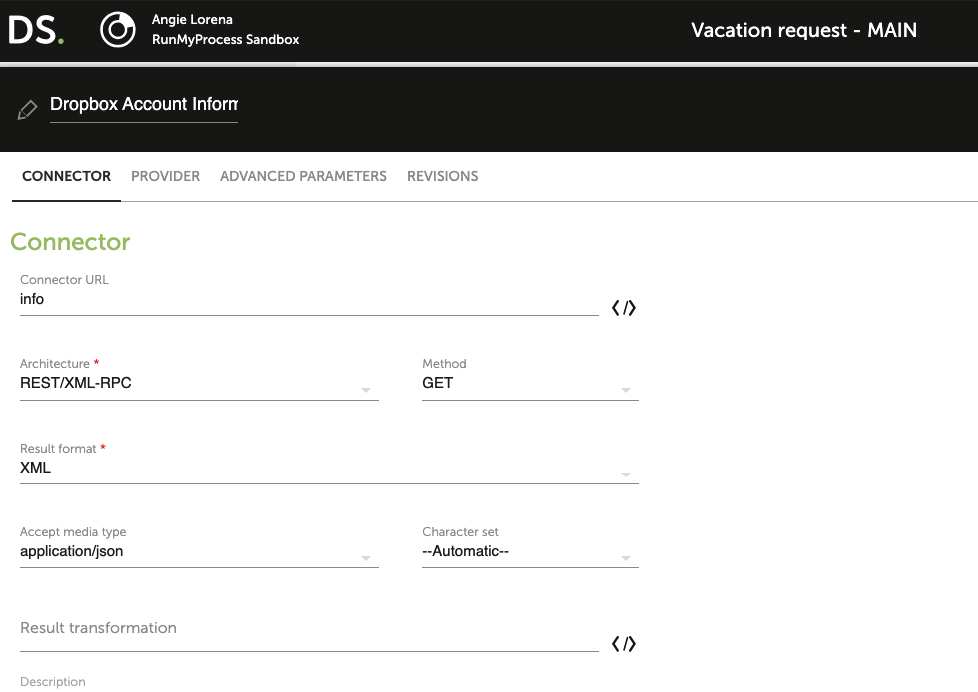Open Accept media type dropdown application/json
The height and width of the screenshot is (692, 978).
[x=199, y=552]
